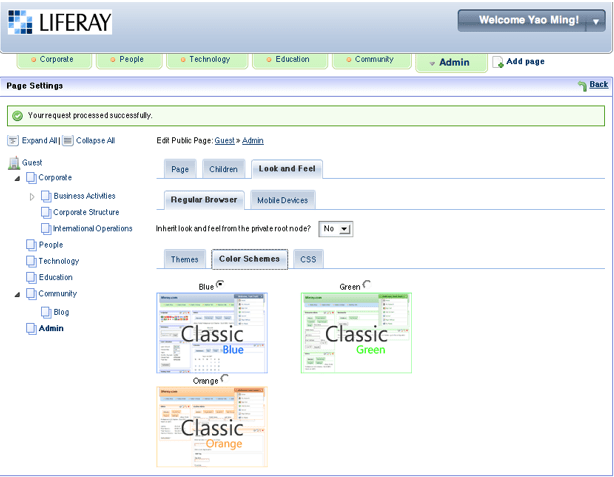This screenshot has width=614, height=477.
Task: Click the International Operations page icon
Action: click(46, 229)
